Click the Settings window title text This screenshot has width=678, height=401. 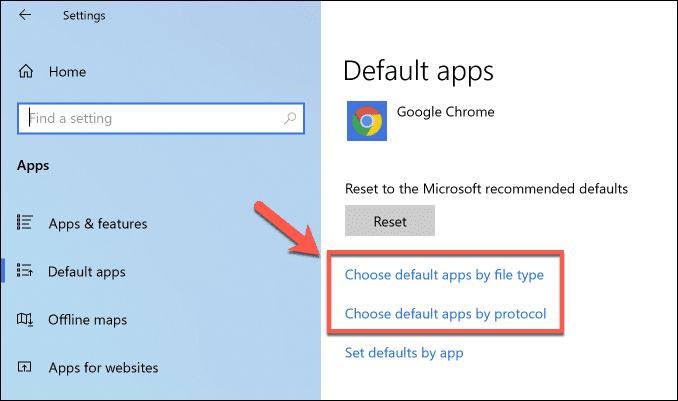point(84,16)
